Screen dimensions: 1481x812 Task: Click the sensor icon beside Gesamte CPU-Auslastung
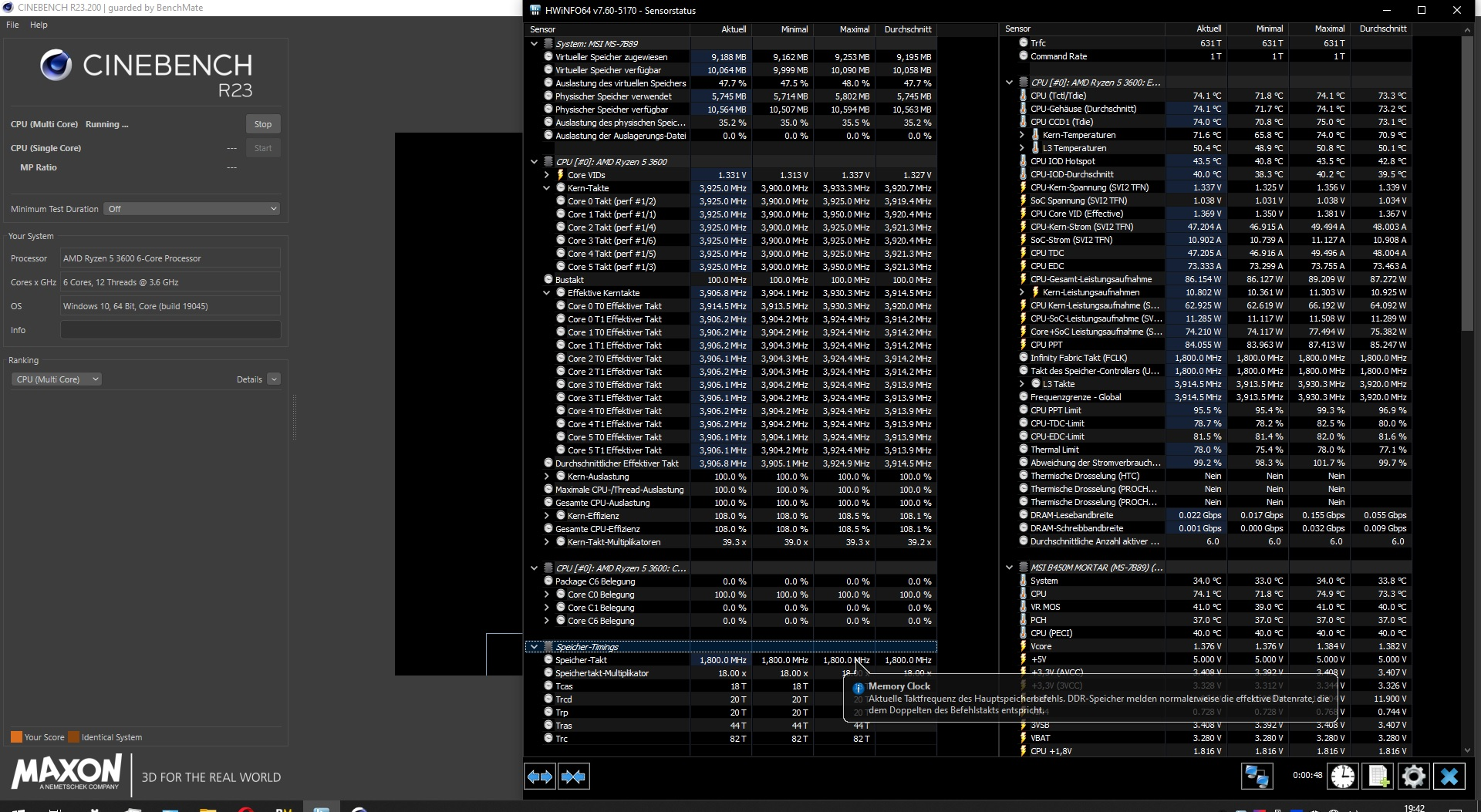(548, 503)
